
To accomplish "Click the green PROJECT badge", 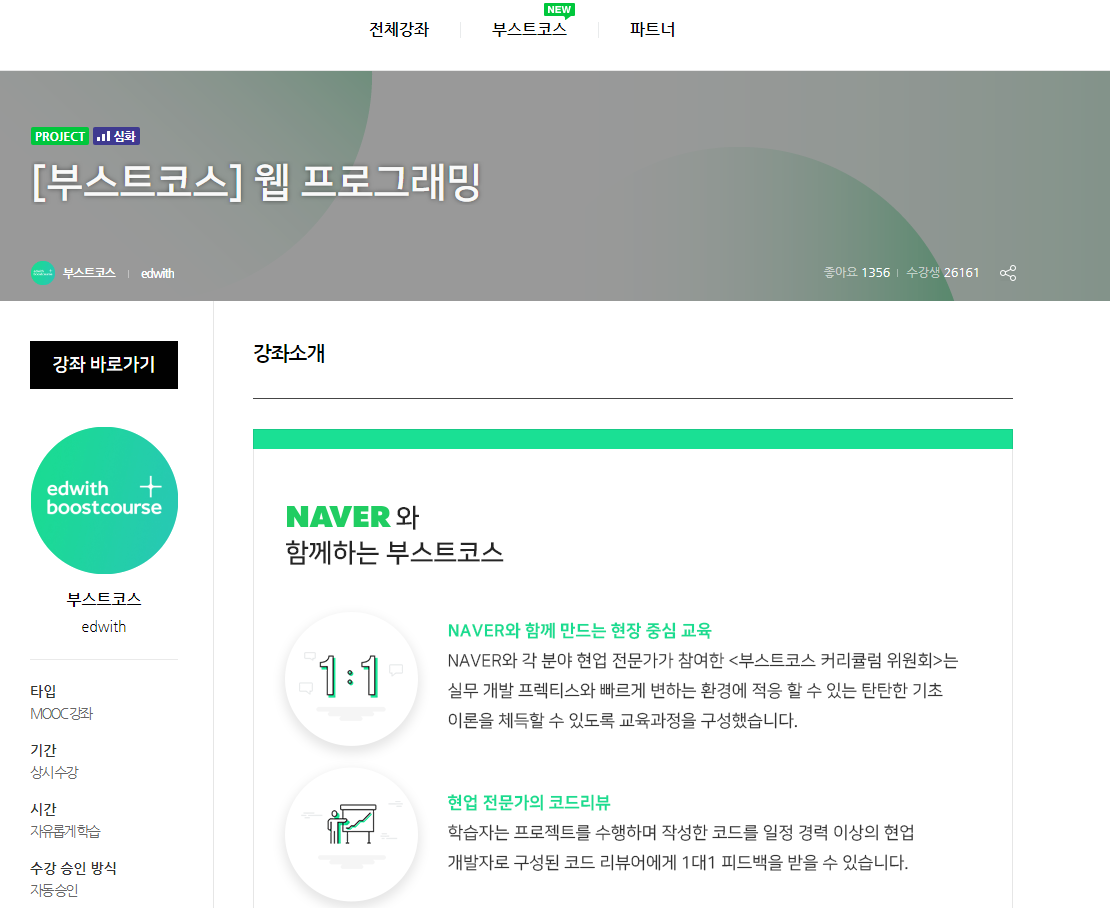I will (60, 136).
